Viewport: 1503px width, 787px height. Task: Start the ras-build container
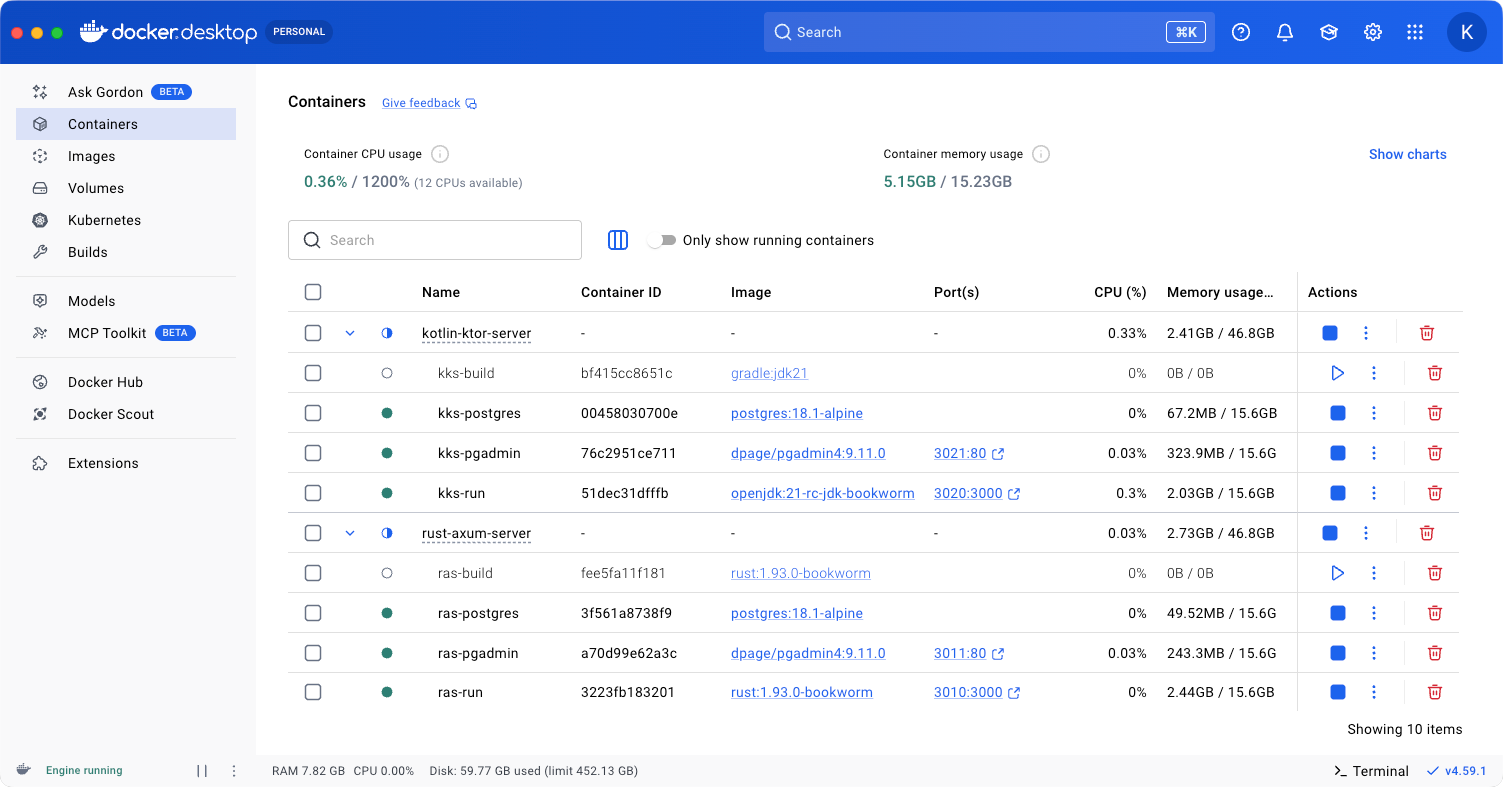pos(1338,573)
